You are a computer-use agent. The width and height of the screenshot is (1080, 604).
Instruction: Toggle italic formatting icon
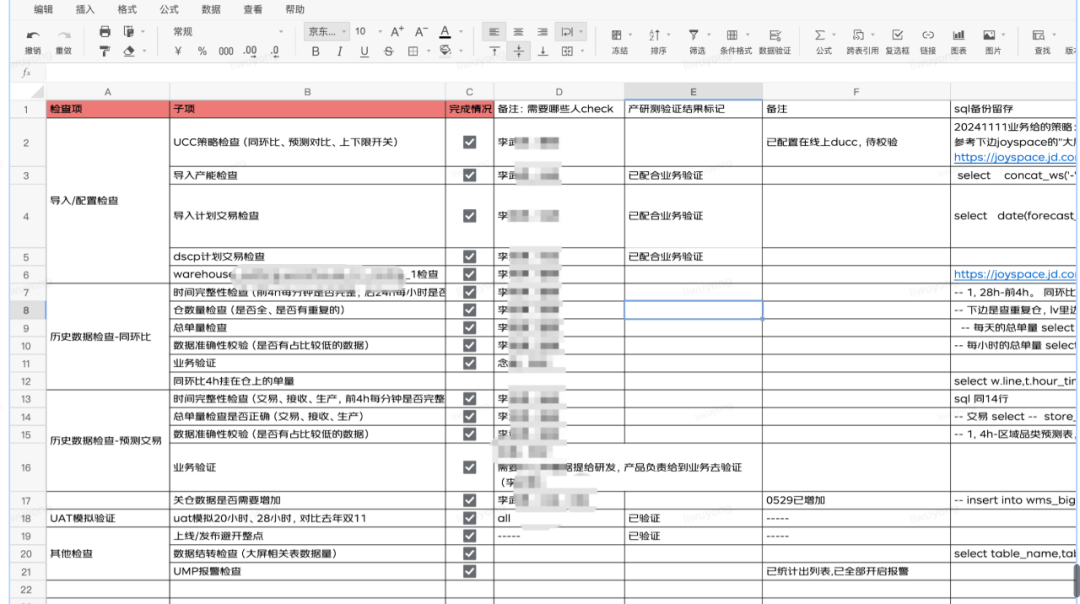click(x=340, y=51)
